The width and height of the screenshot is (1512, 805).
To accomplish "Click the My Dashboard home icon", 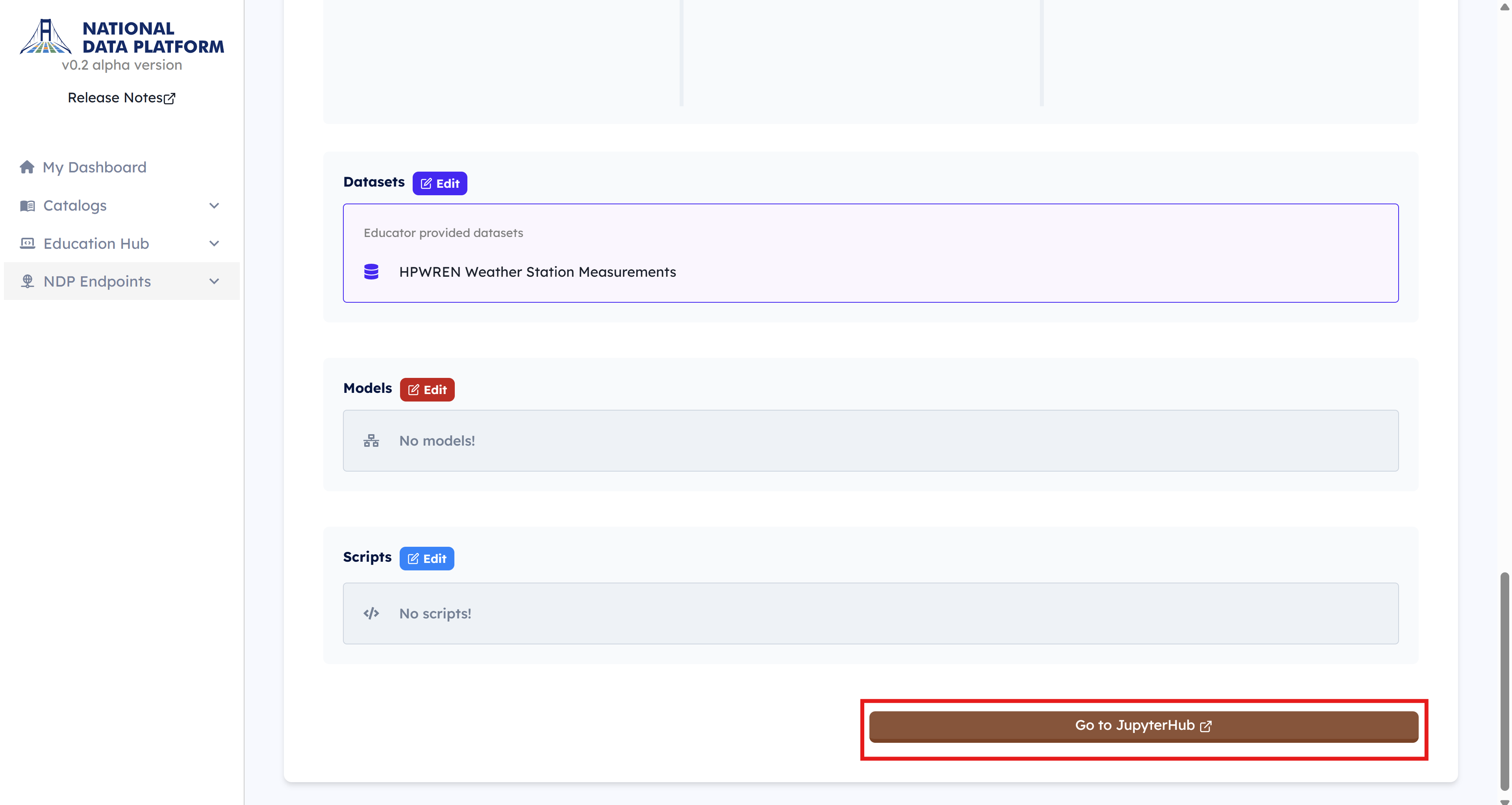I will (x=27, y=167).
